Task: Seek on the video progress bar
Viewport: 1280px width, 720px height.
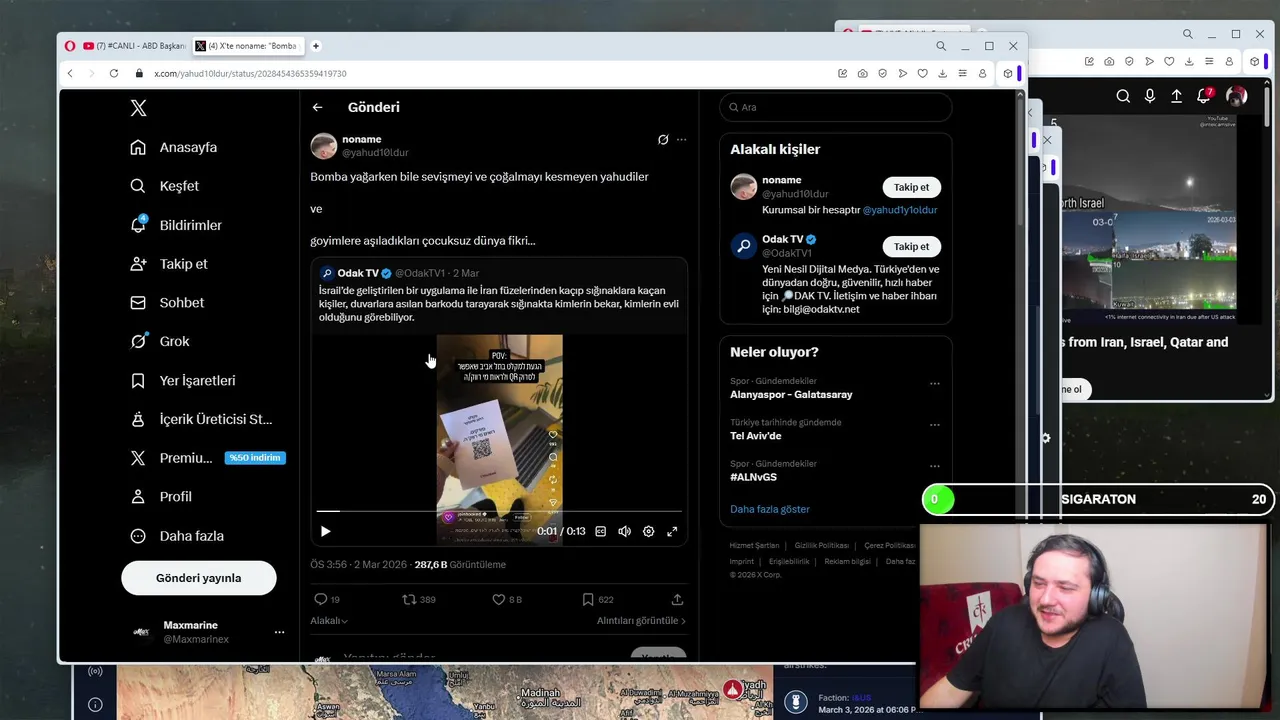Action: [x=498, y=511]
